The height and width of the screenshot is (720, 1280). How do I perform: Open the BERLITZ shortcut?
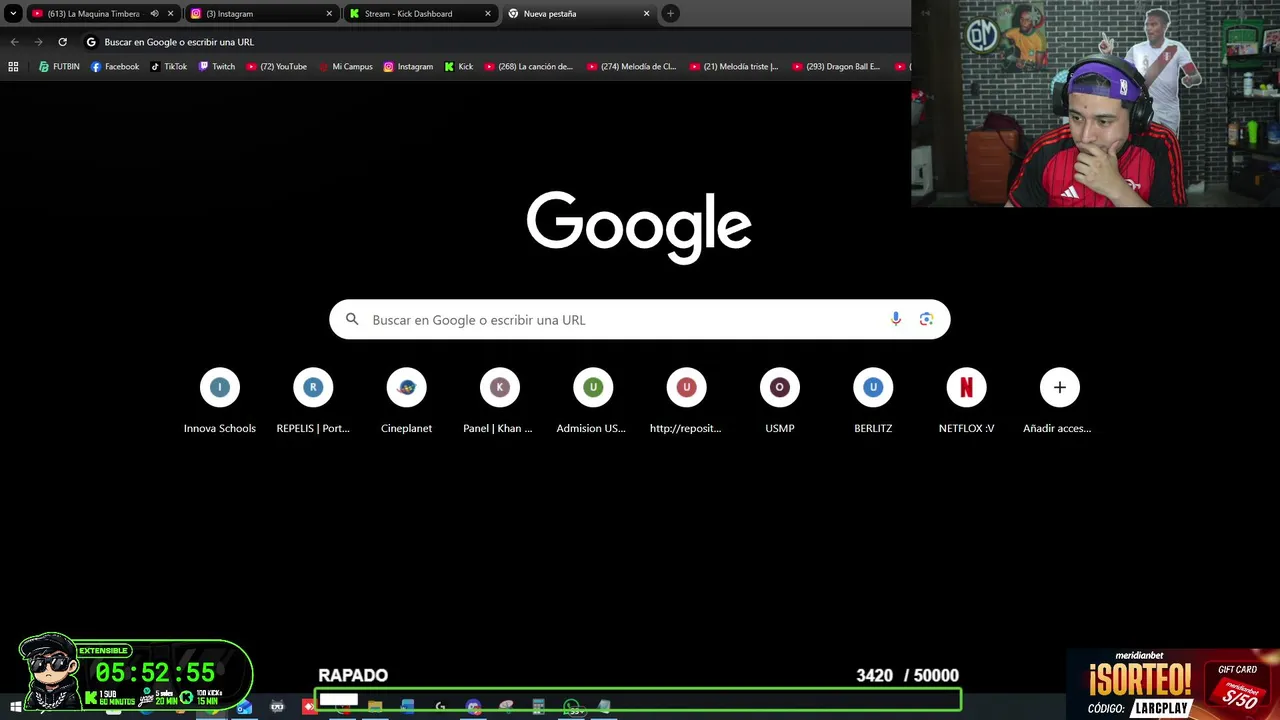873,401
